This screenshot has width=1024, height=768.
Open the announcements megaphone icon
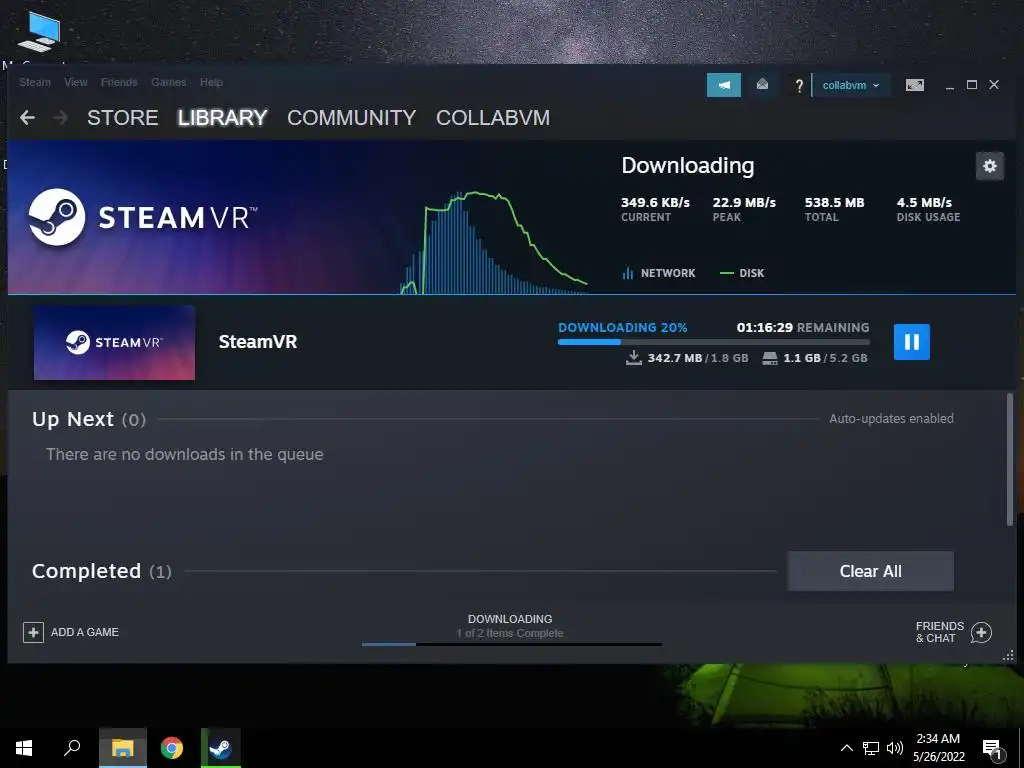click(724, 85)
